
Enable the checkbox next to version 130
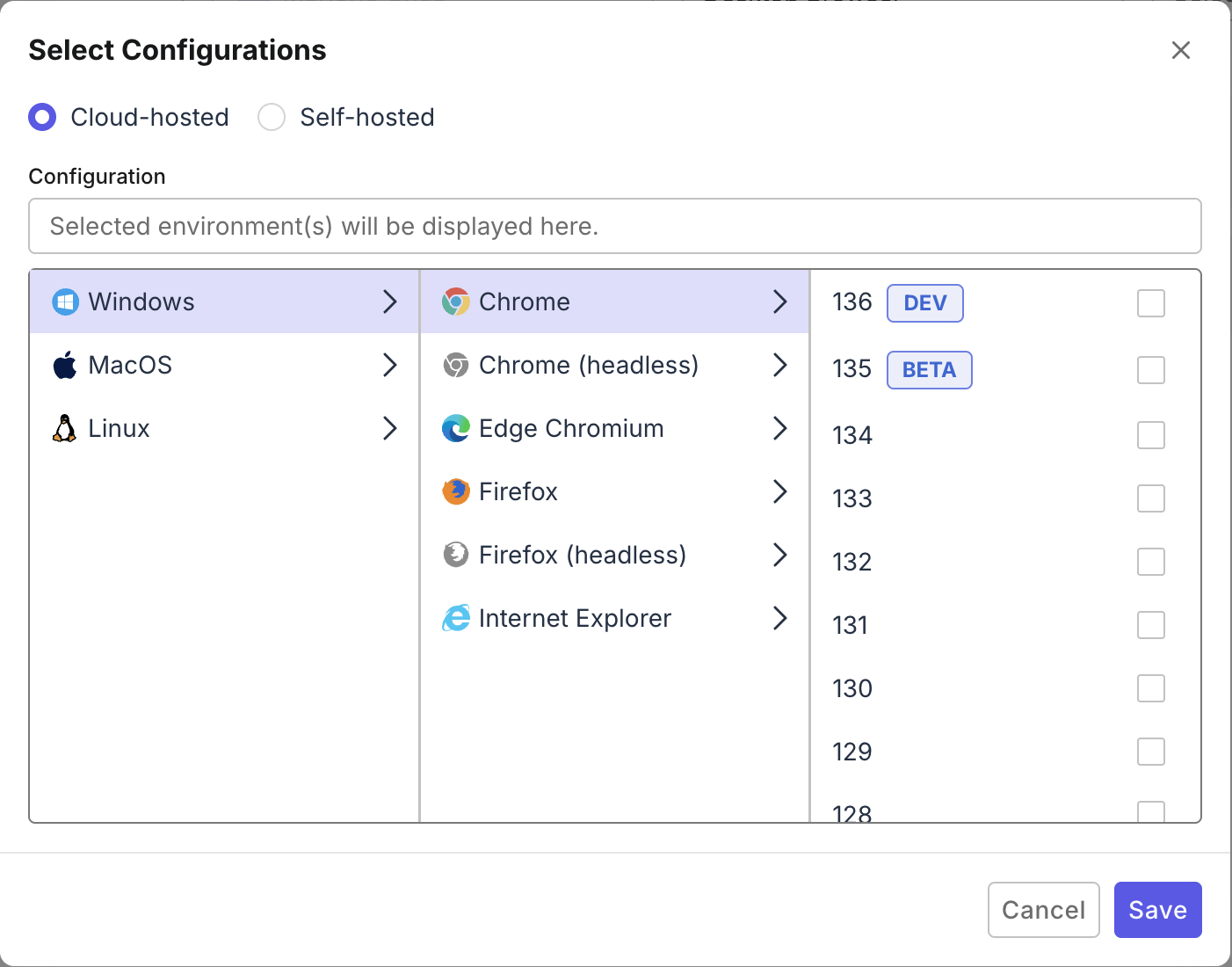click(1151, 688)
